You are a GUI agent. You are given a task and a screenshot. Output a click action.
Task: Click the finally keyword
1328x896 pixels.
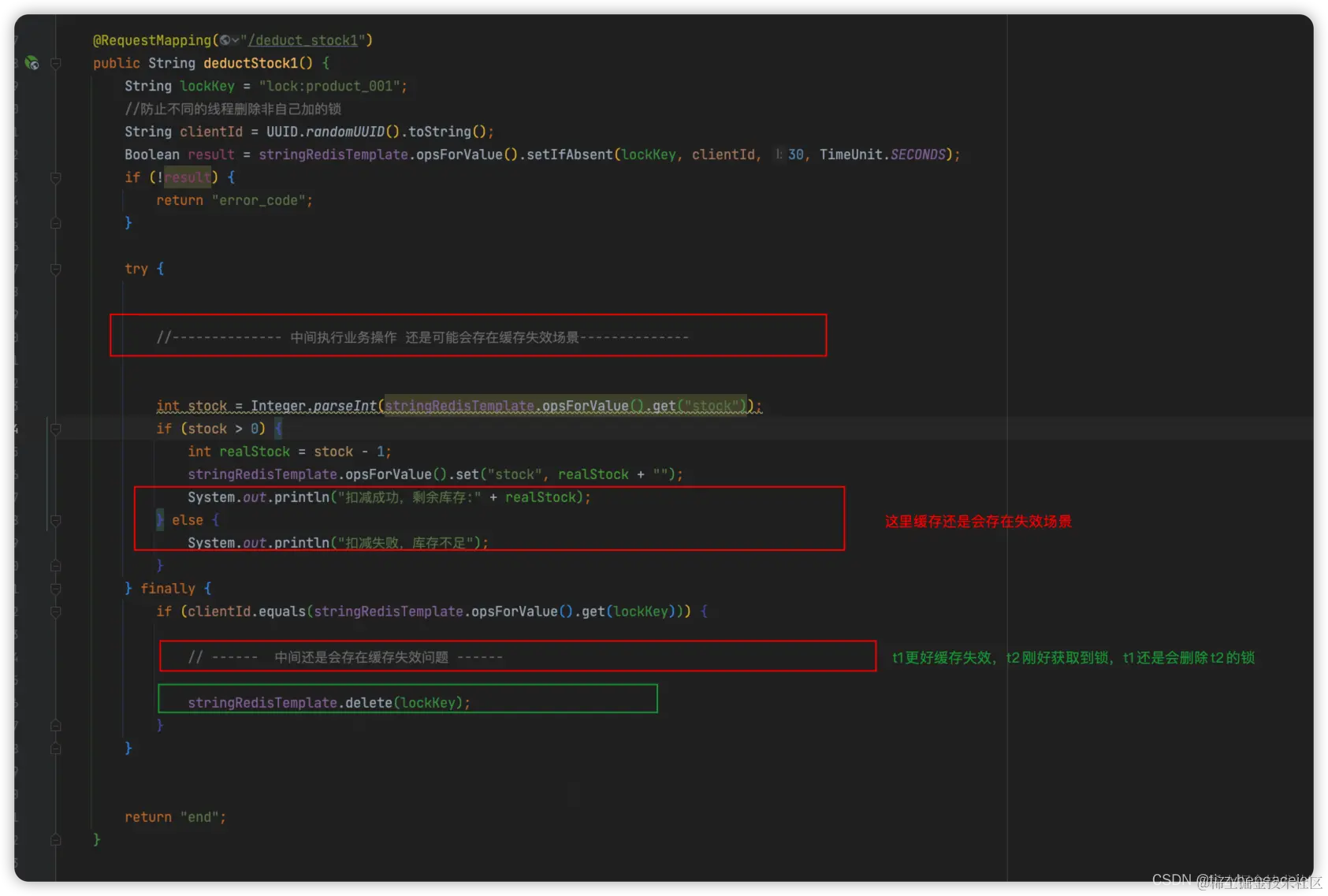168,589
